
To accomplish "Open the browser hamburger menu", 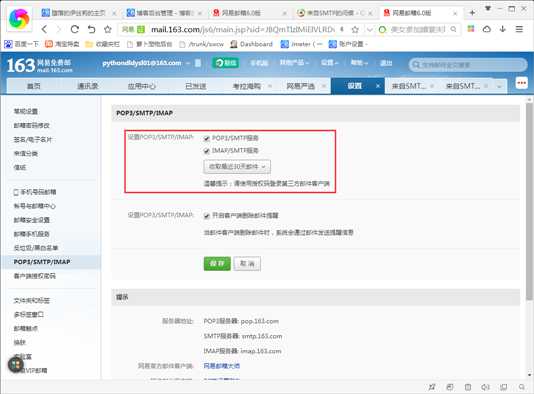I will (x=519, y=29).
